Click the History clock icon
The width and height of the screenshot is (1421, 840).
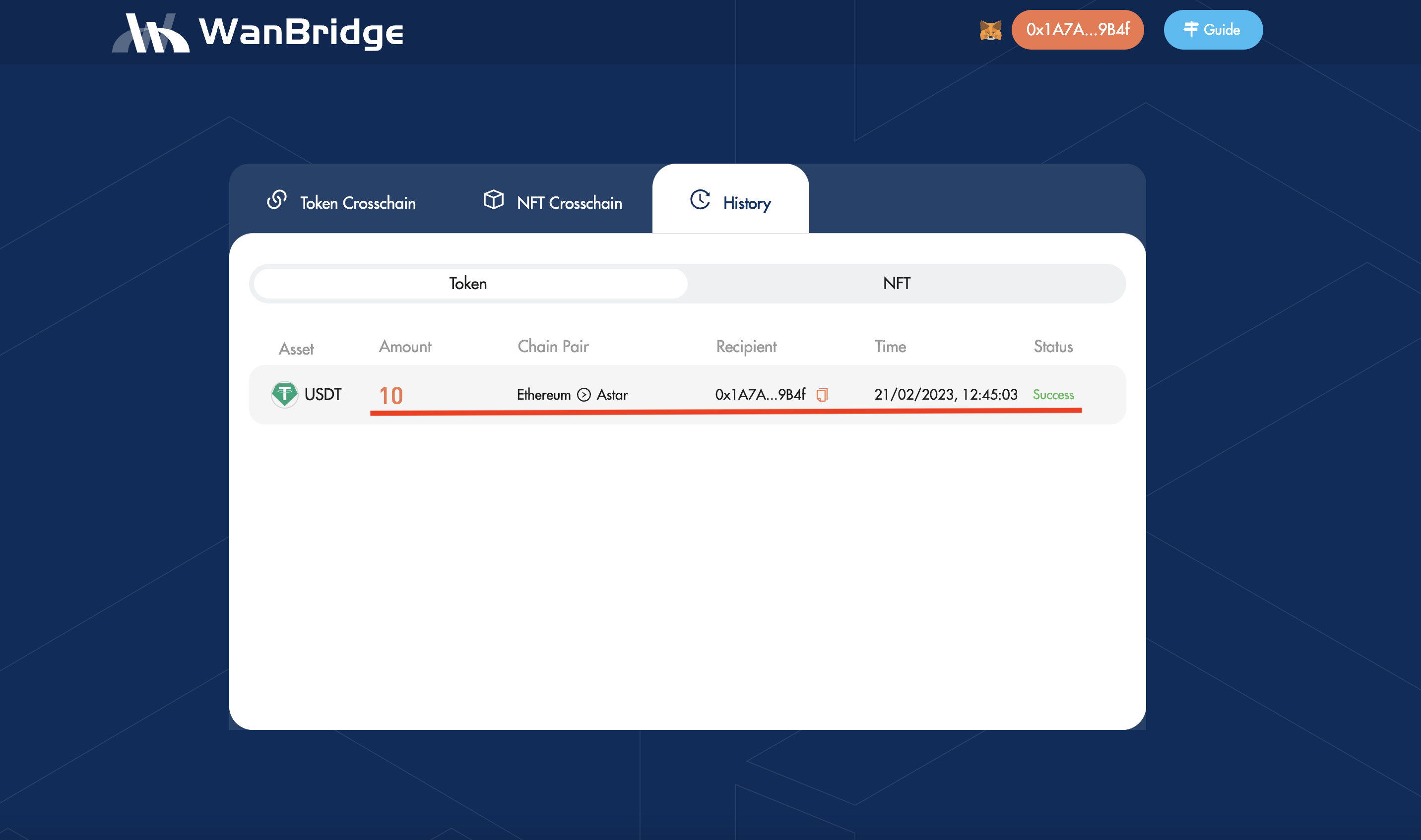point(700,200)
